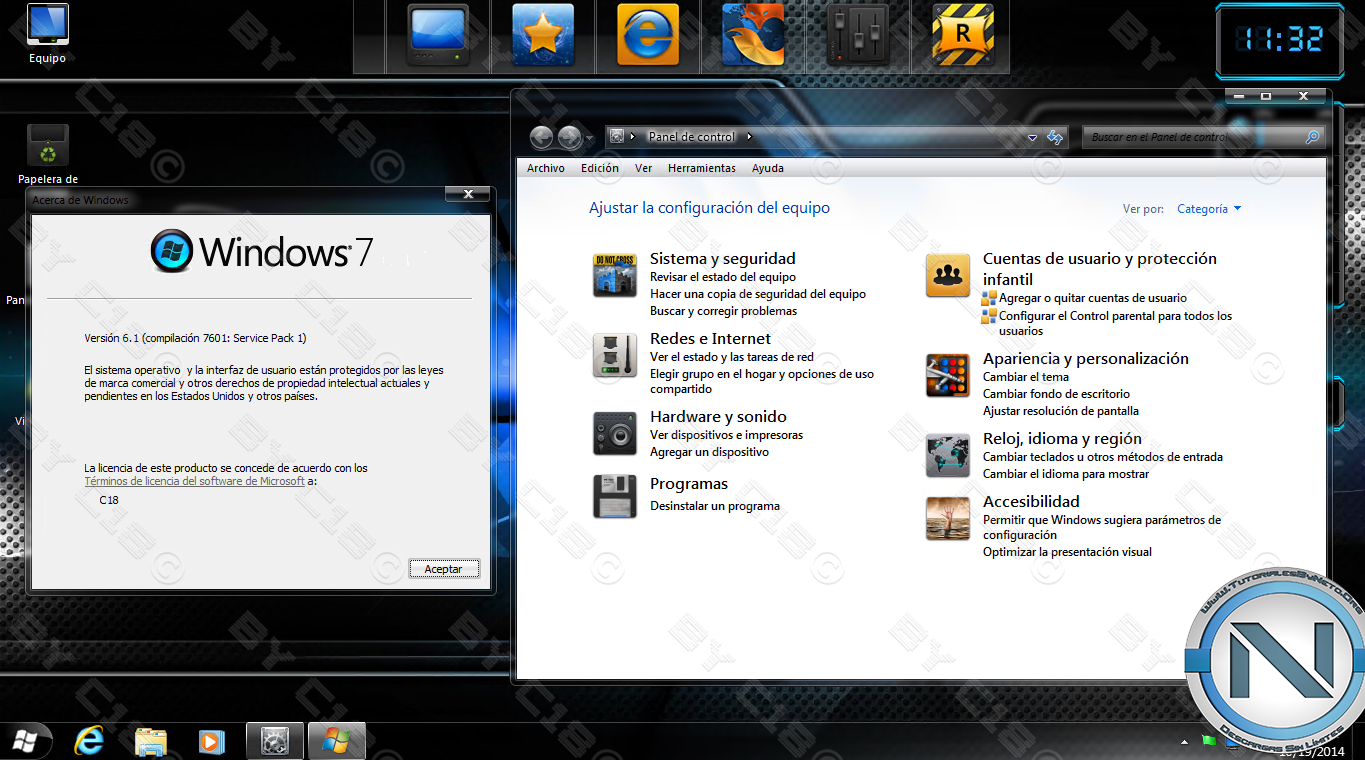Click Ver el estado y las tareas de red

(732, 357)
